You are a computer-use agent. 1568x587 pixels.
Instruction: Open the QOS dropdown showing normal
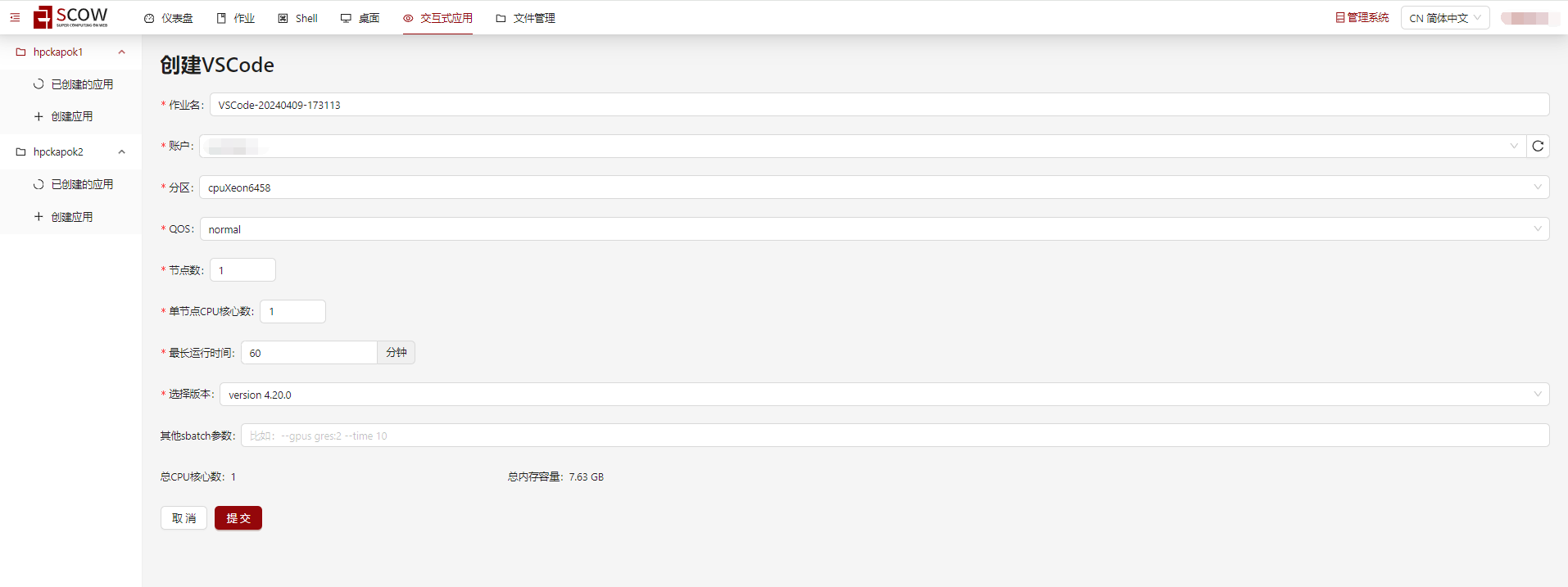pos(874,229)
